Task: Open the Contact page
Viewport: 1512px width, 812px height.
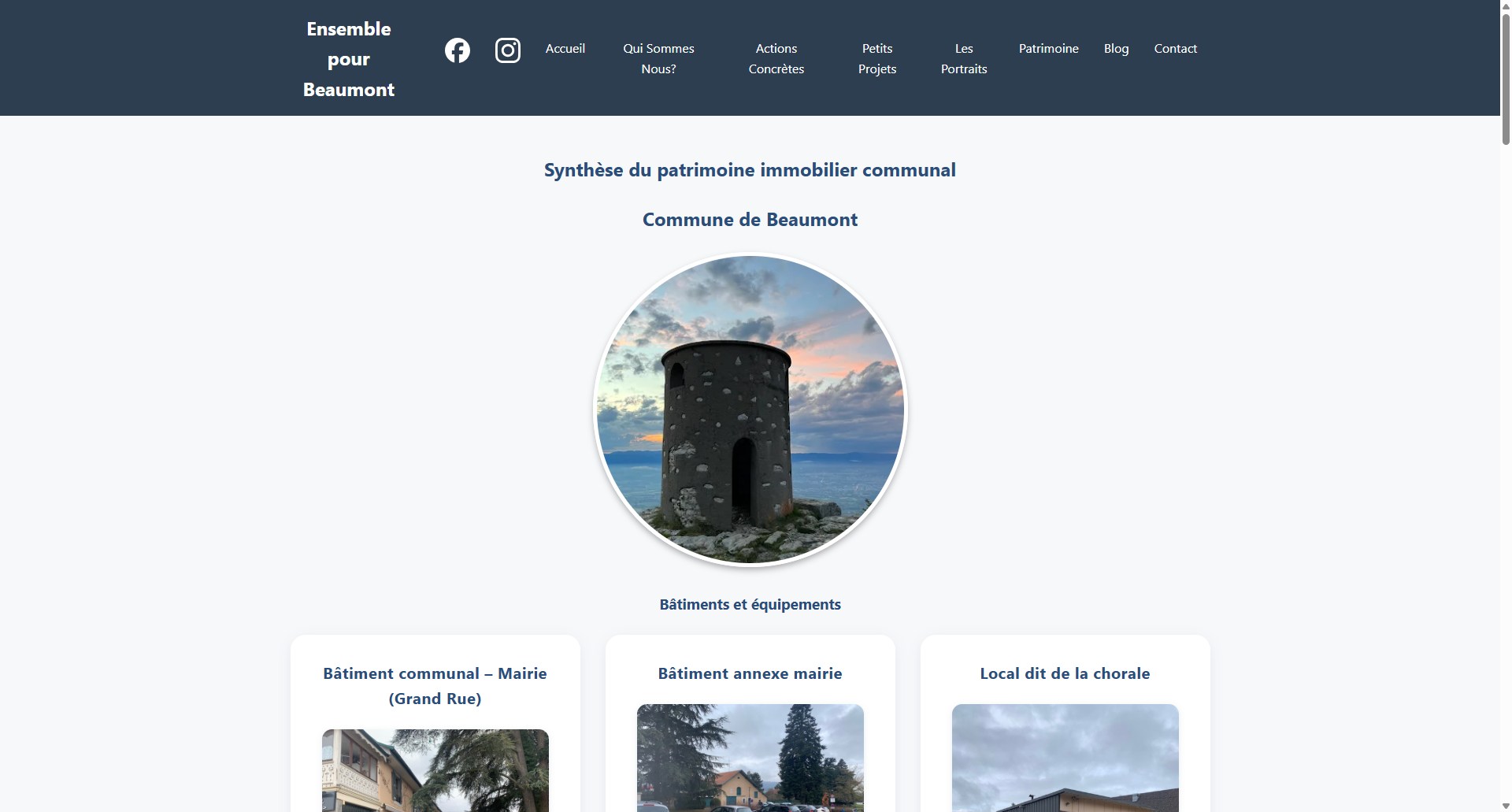Action: tap(1175, 48)
